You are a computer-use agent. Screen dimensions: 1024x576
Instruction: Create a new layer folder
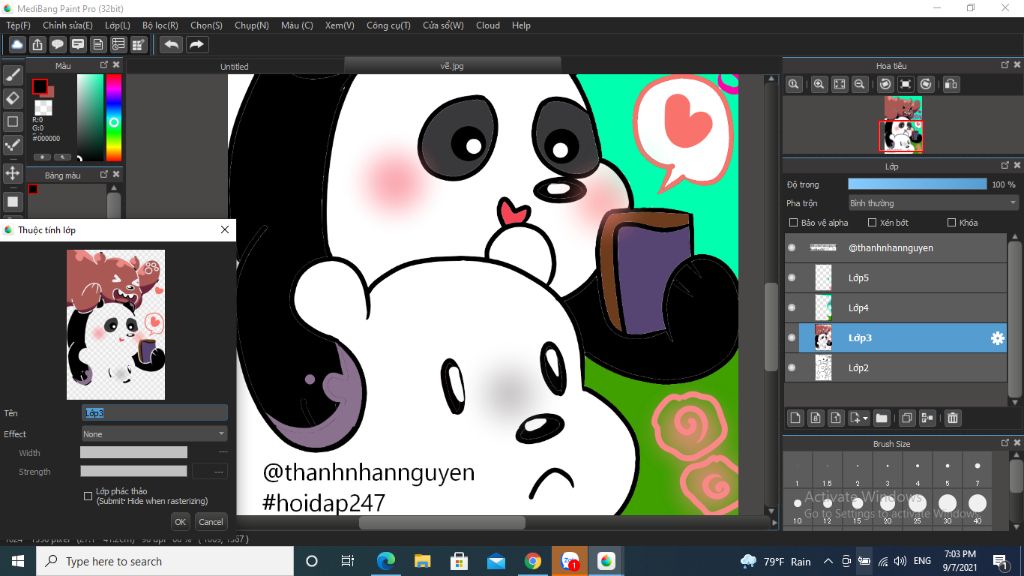(882, 418)
